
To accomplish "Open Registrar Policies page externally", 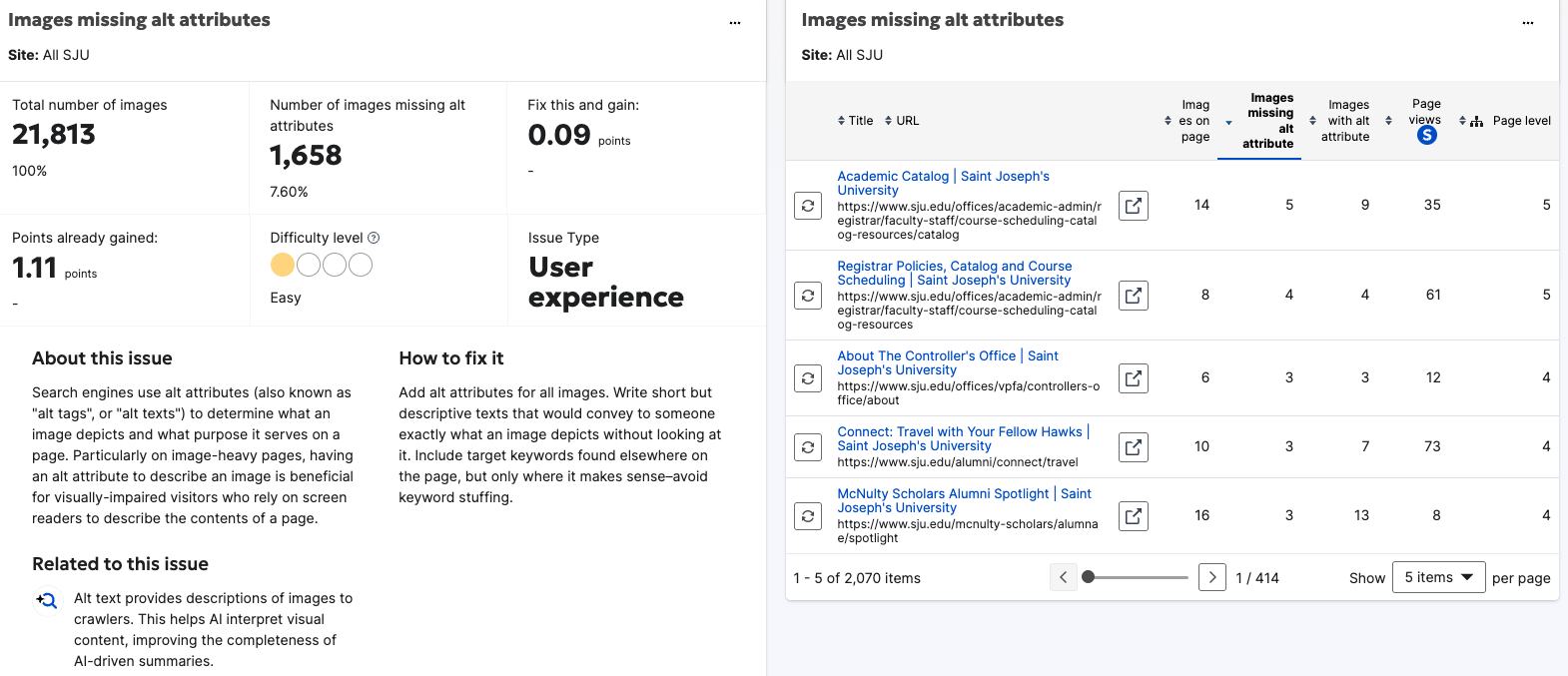I will 1134,296.
